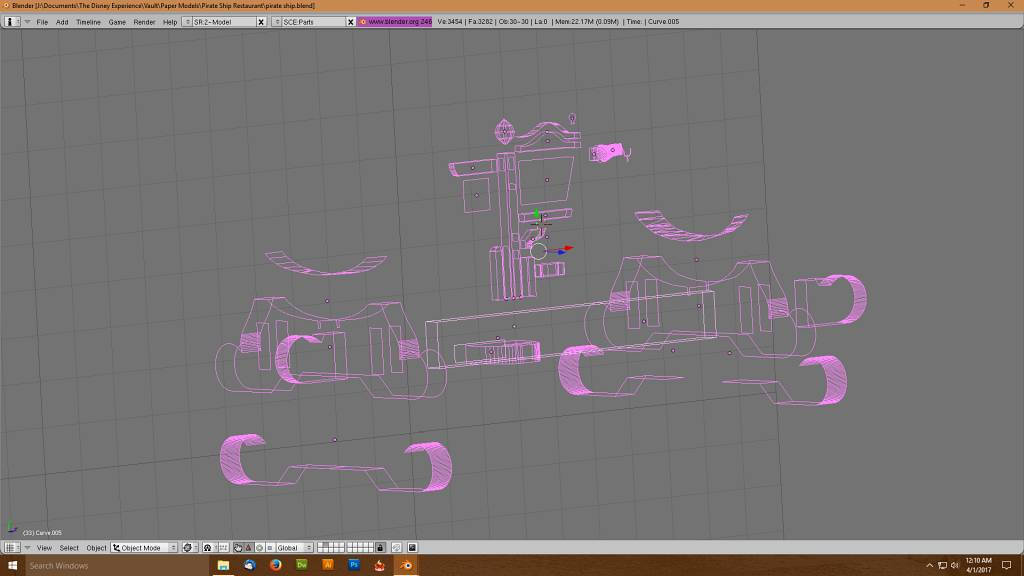
Task: Browse screen layouts with SR arrows button
Action: tap(187, 22)
